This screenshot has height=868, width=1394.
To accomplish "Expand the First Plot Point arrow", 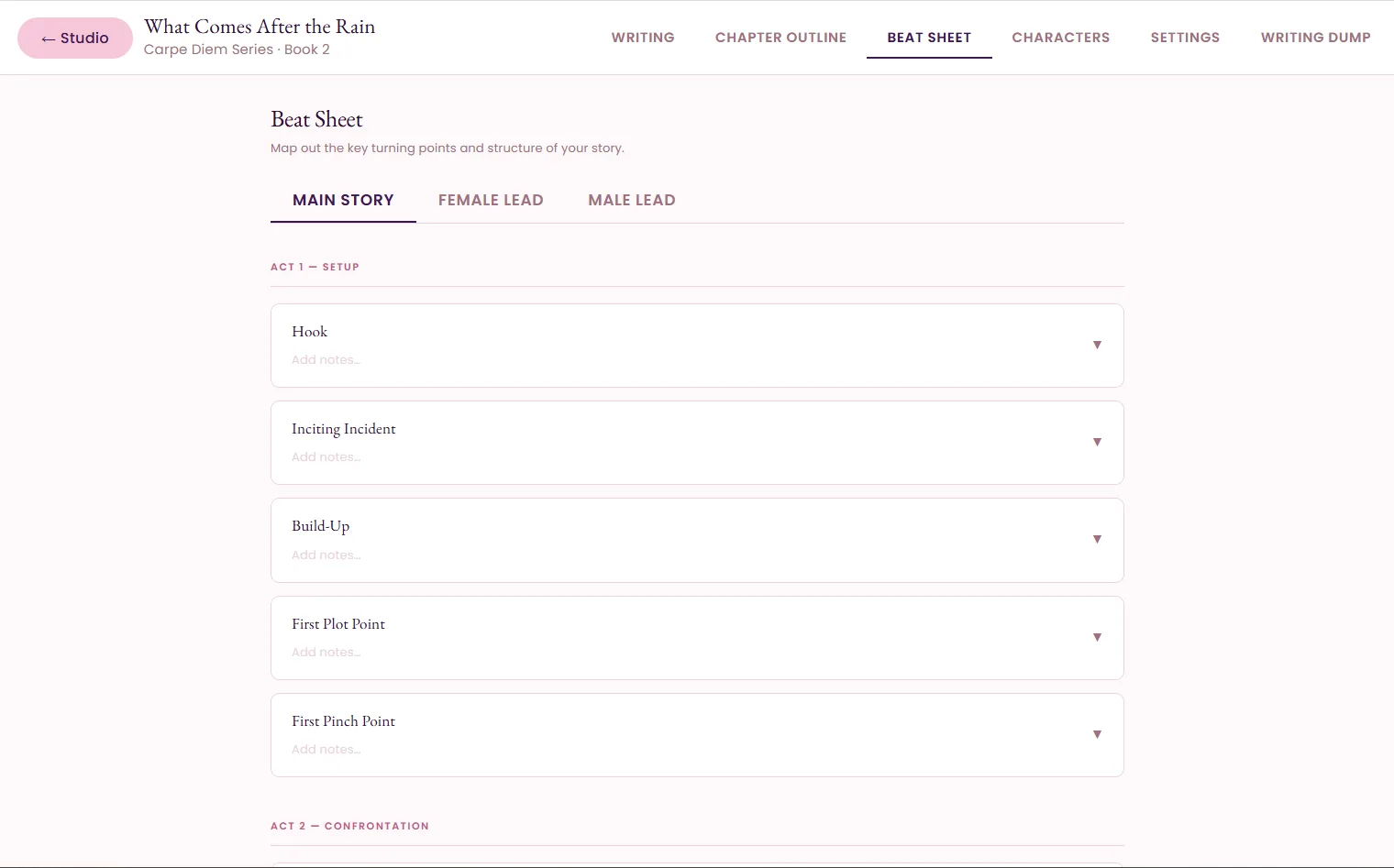I will [x=1097, y=637].
